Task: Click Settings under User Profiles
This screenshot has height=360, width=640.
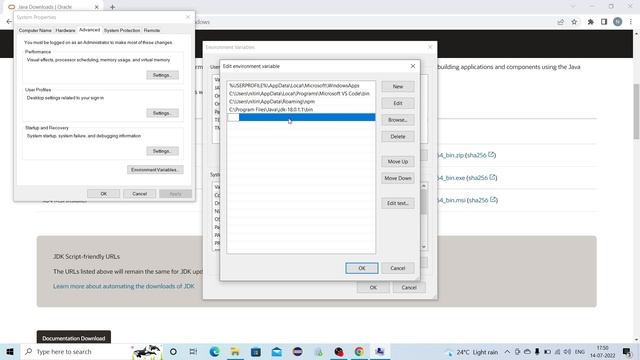Action: 162,113
